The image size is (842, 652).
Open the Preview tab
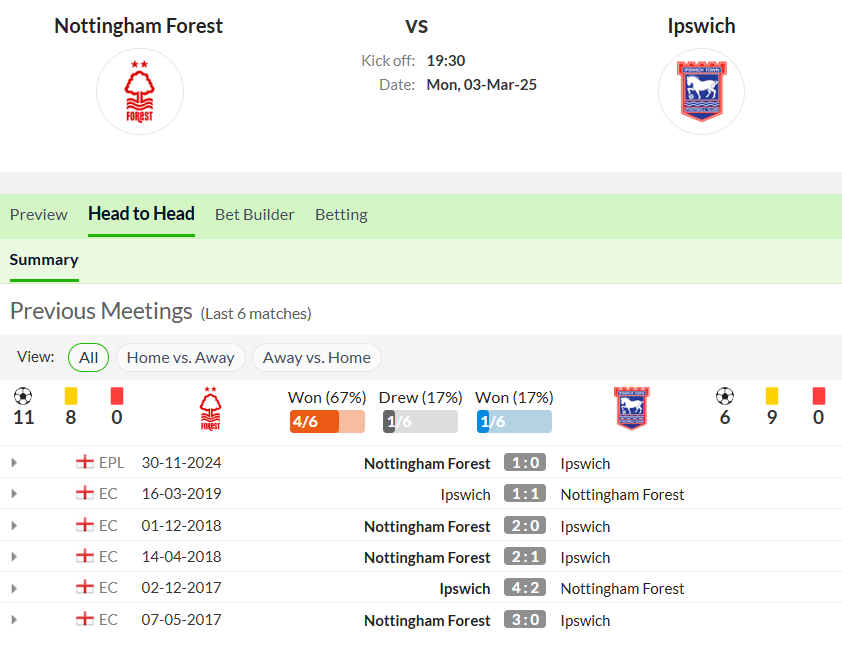[39, 215]
